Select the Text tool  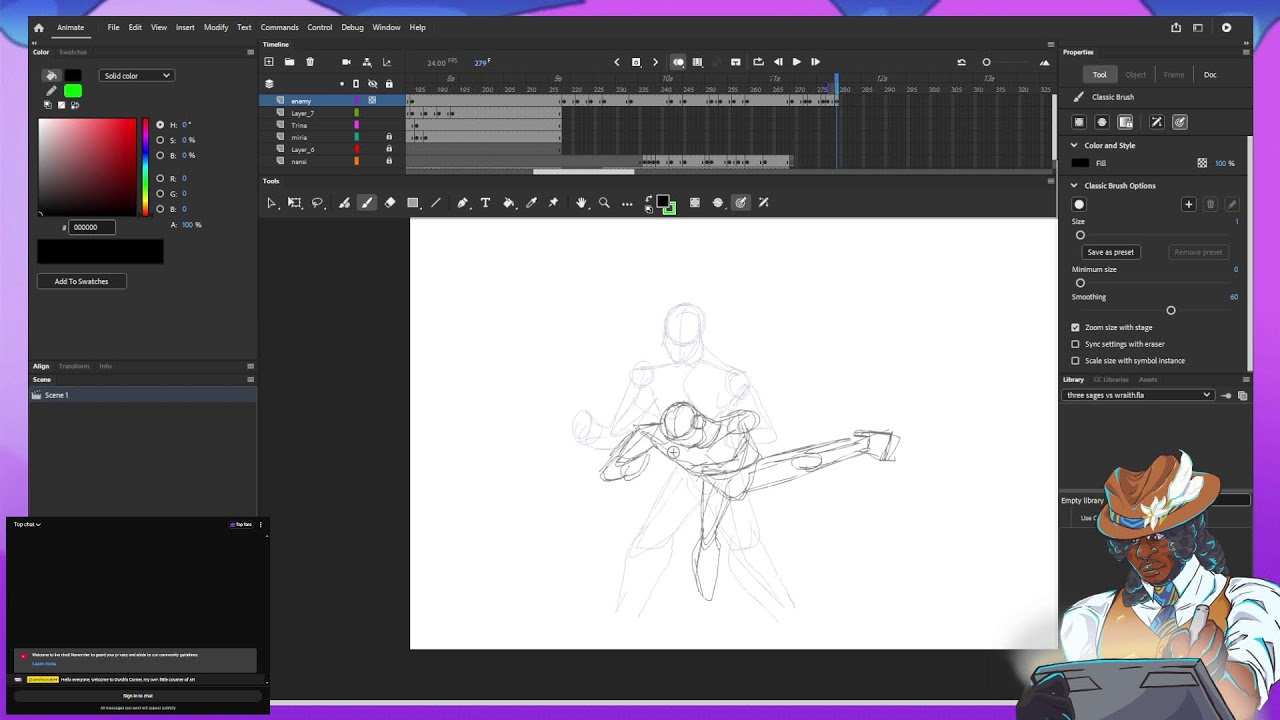[x=486, y=203]
